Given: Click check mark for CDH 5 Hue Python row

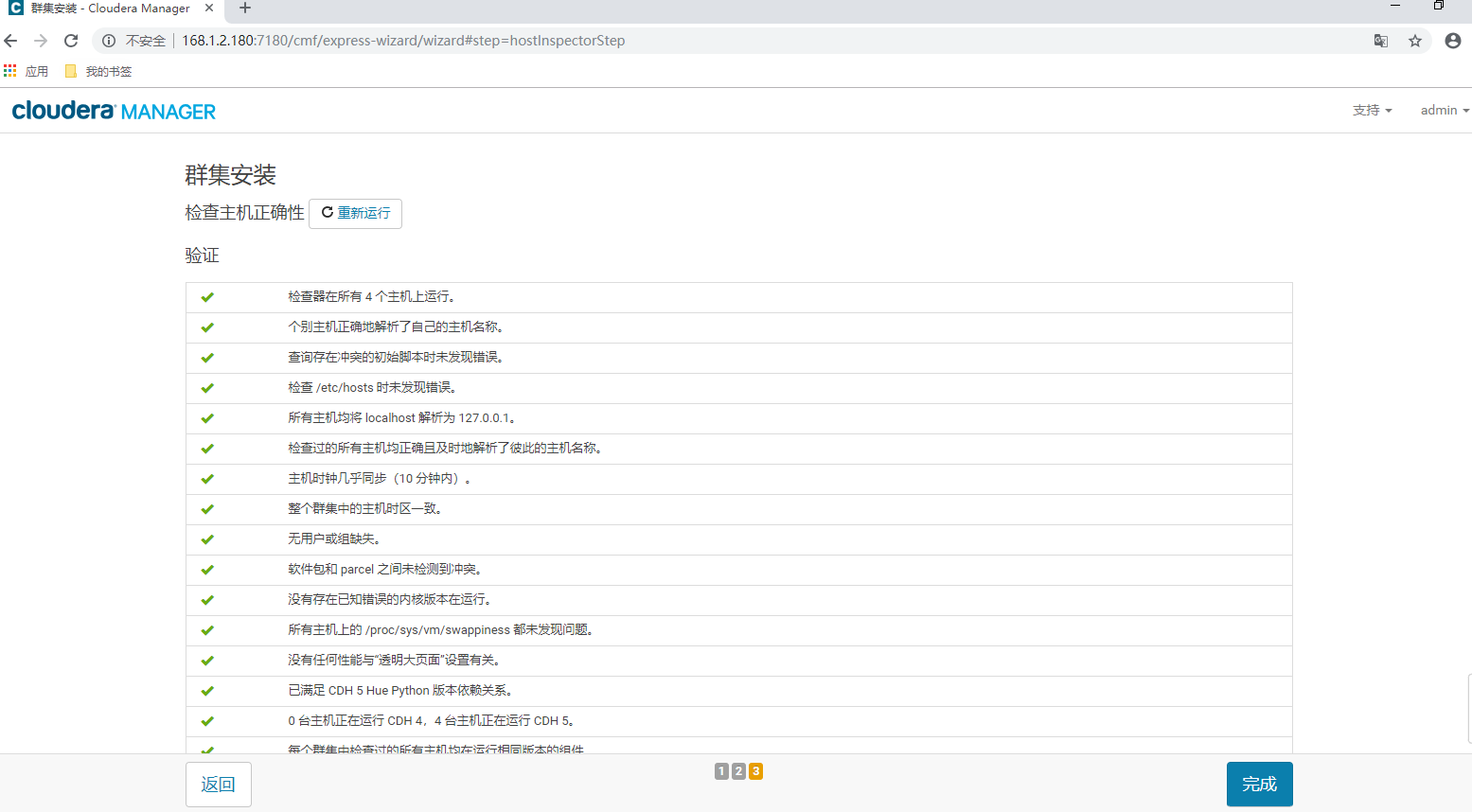Looking at the screenshot, I should tap(207, 691).
